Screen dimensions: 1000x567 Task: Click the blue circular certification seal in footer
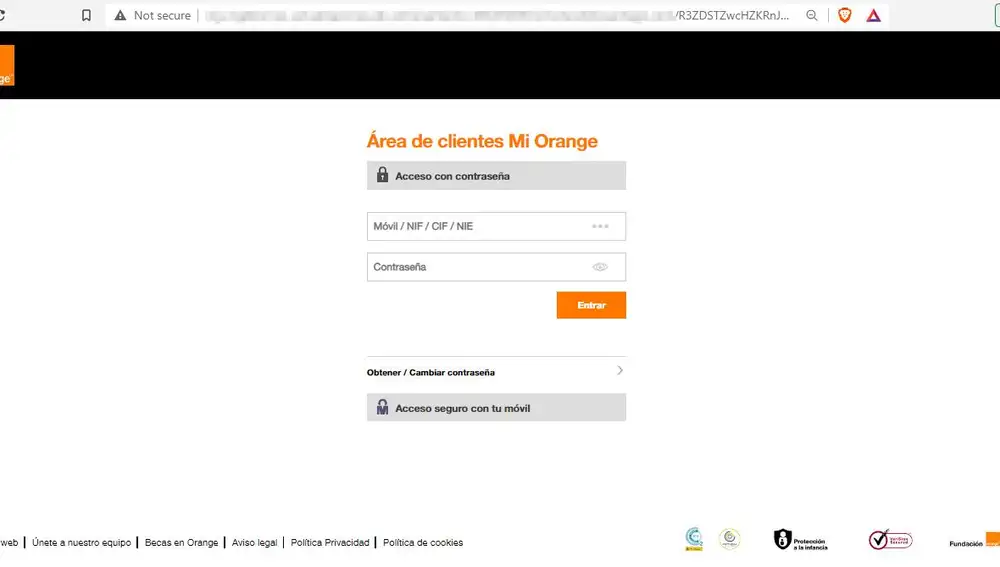click(694, 540)
